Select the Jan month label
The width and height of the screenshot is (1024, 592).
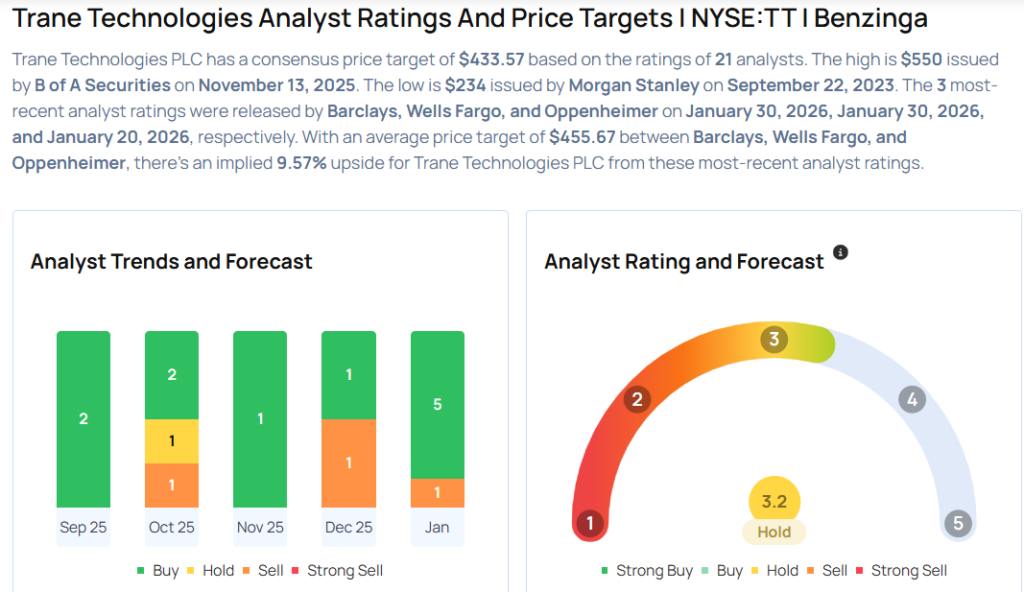tap(437, 527)
